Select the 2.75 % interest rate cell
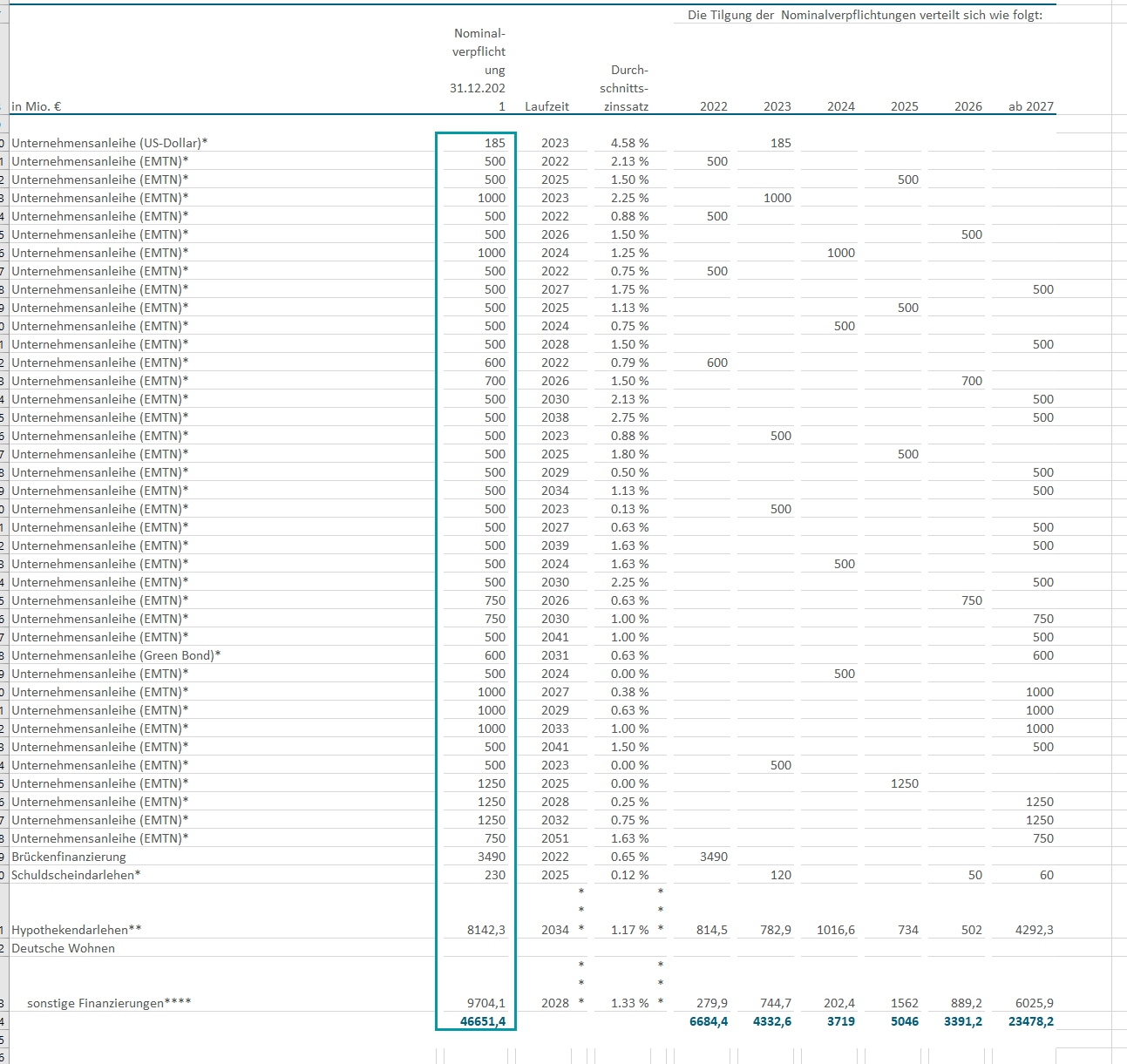Viewport: 1127px width, 1064px height. [x=629, y=417]
